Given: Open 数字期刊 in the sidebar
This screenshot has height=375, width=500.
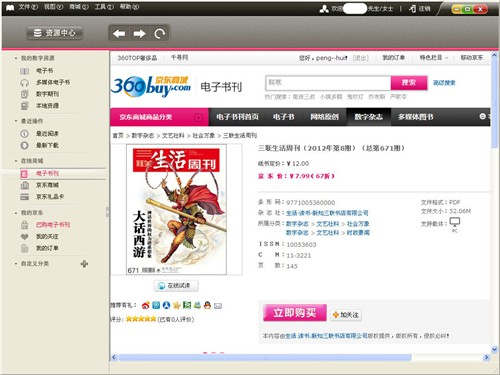Looking at the screenshot, I should [47, 94].
